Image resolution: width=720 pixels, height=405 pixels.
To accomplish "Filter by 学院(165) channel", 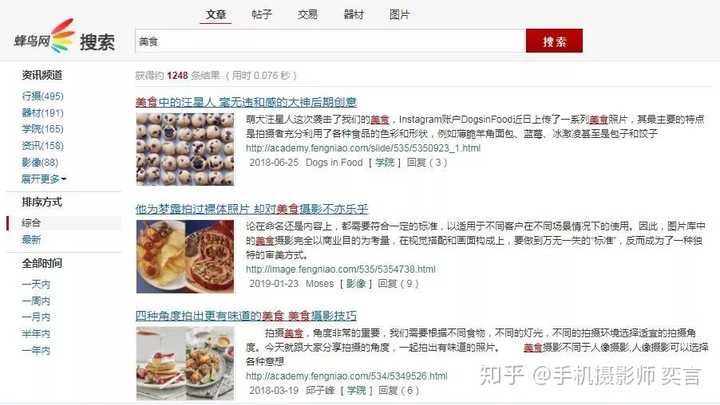I will tap(43, 129).
